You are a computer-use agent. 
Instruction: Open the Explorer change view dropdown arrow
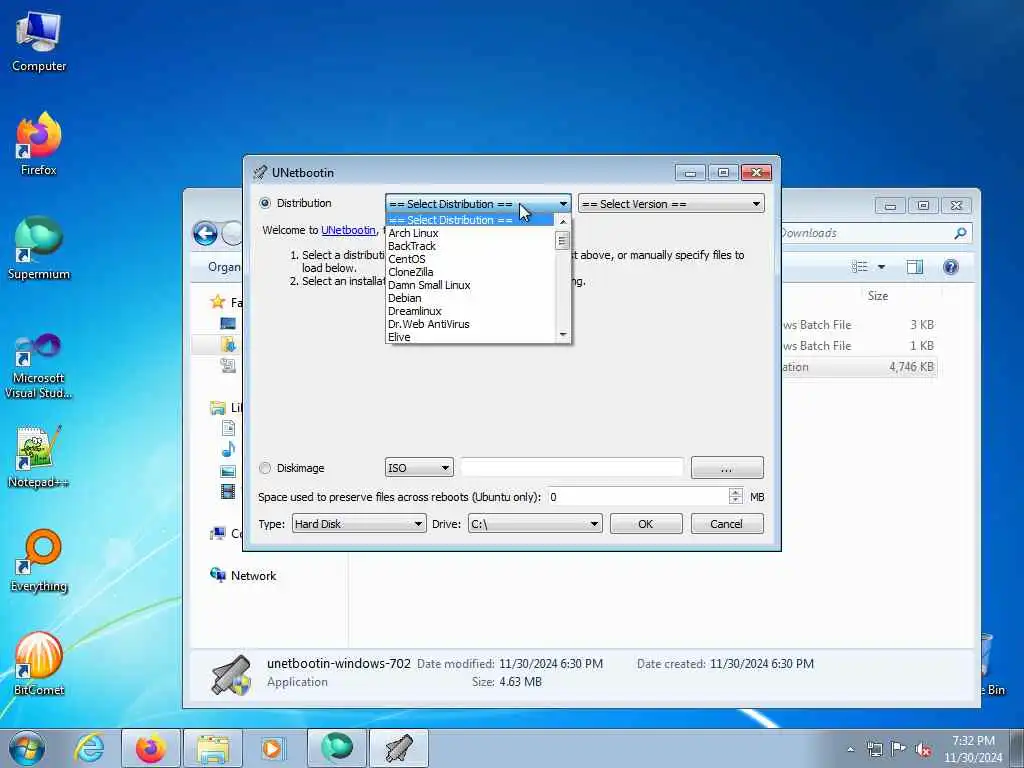881,266
